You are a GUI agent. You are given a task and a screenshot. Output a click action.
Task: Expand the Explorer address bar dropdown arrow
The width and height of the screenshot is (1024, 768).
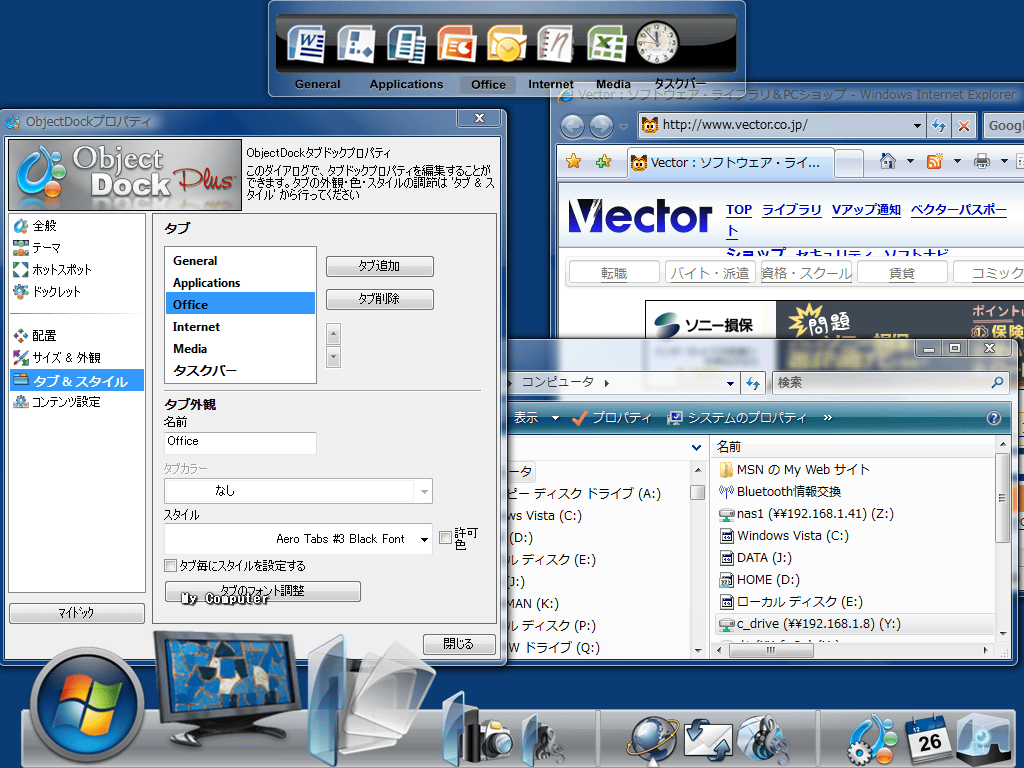(730, 384)
